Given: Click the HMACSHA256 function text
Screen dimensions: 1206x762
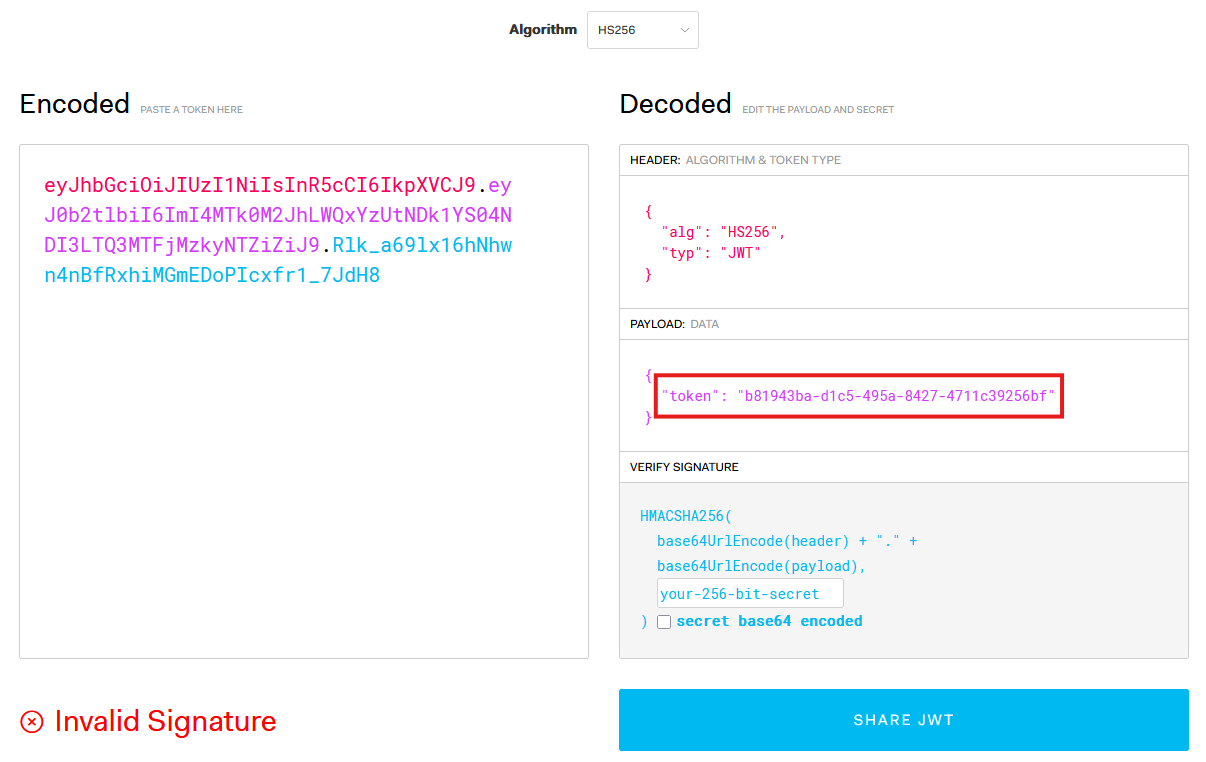Looking at the screenshot, I should pos(685,515).
